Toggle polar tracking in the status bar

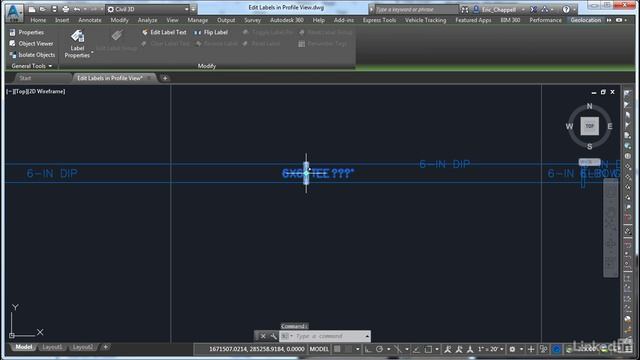pos(379,349)
